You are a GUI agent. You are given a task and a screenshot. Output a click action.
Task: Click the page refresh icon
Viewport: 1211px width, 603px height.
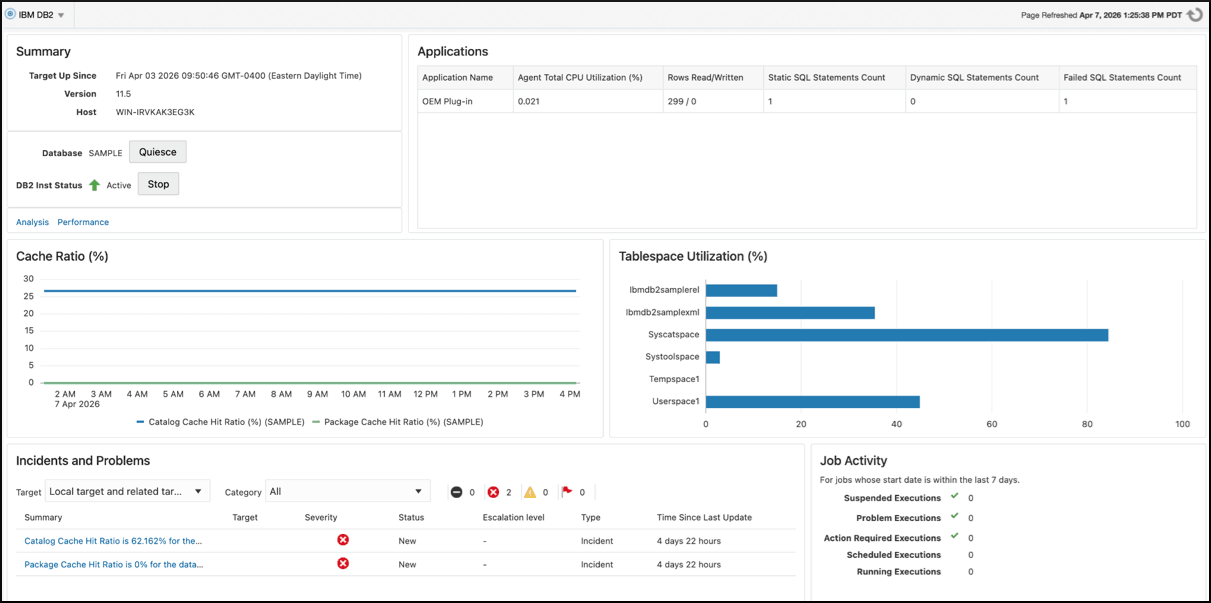coord(1194,15)
